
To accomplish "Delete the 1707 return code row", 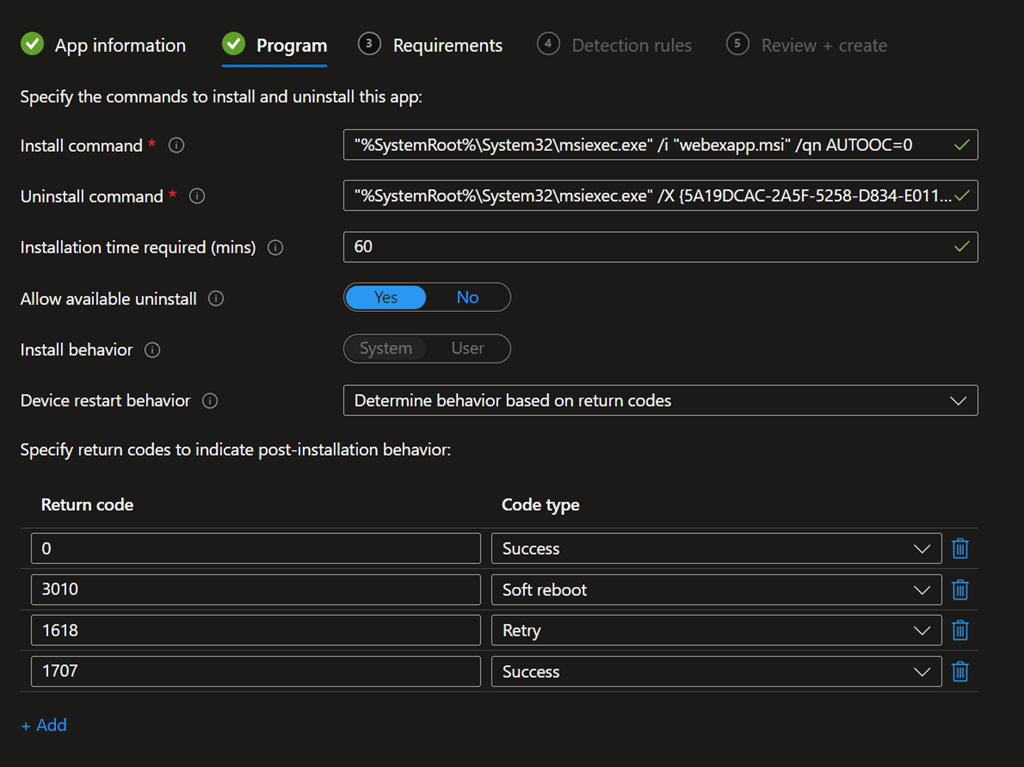I will click(x=960, y=671).
